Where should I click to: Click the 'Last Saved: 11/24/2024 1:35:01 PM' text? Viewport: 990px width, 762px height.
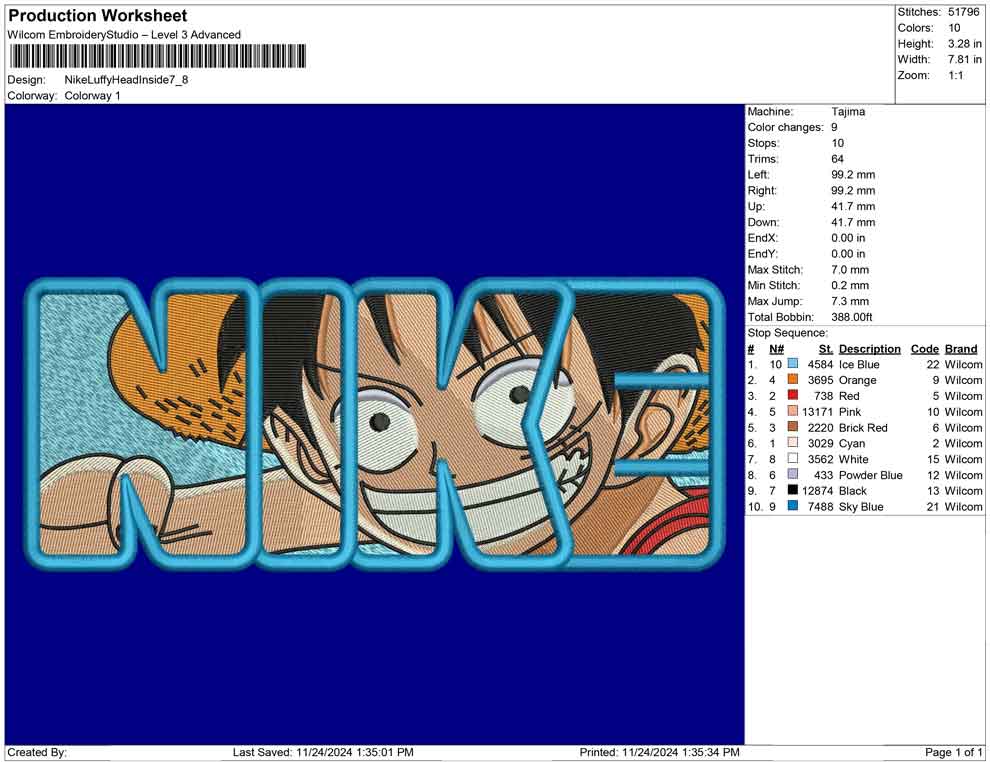pos(323,752)
